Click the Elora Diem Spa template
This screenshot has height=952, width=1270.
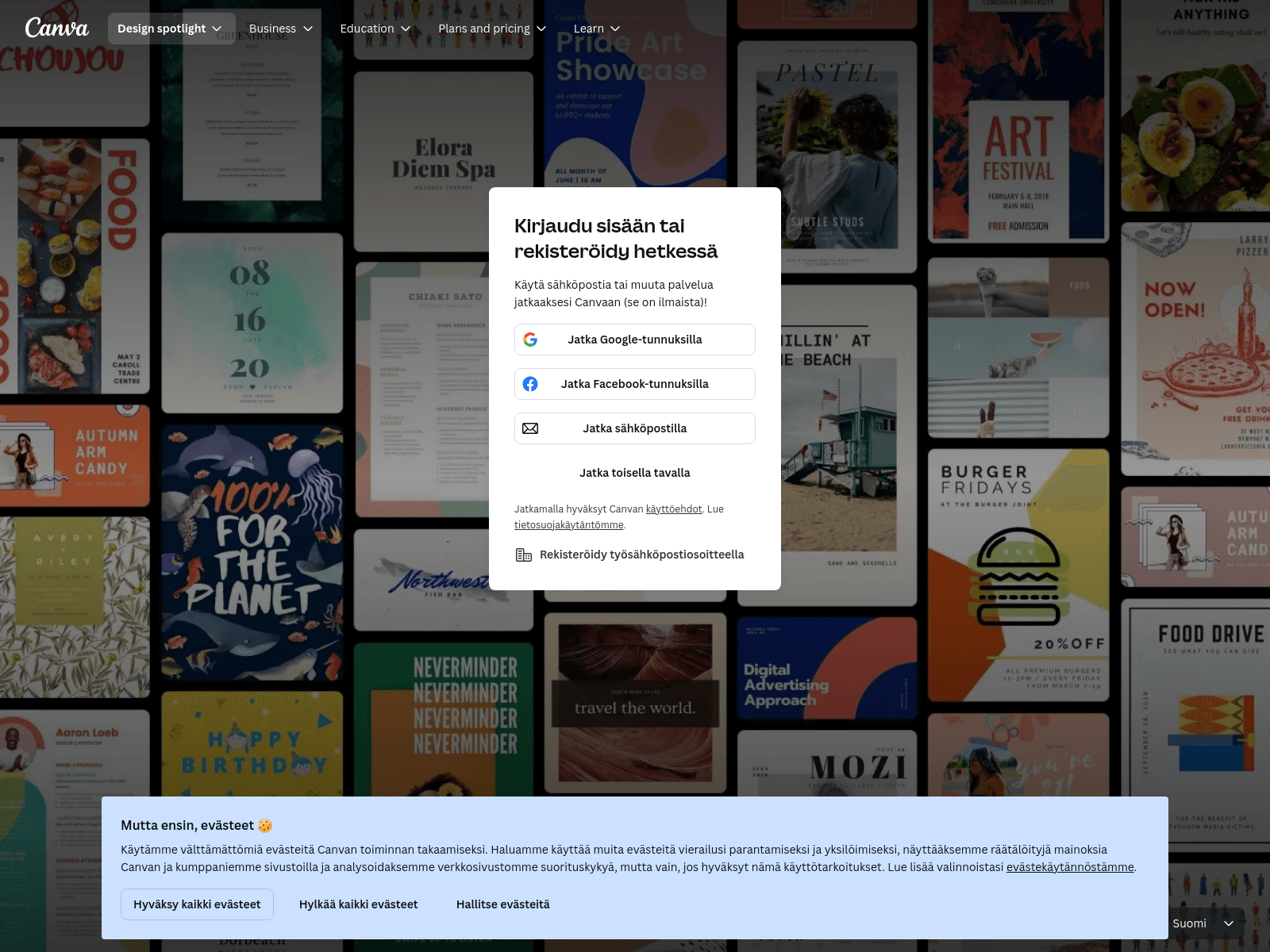[444, 162]
